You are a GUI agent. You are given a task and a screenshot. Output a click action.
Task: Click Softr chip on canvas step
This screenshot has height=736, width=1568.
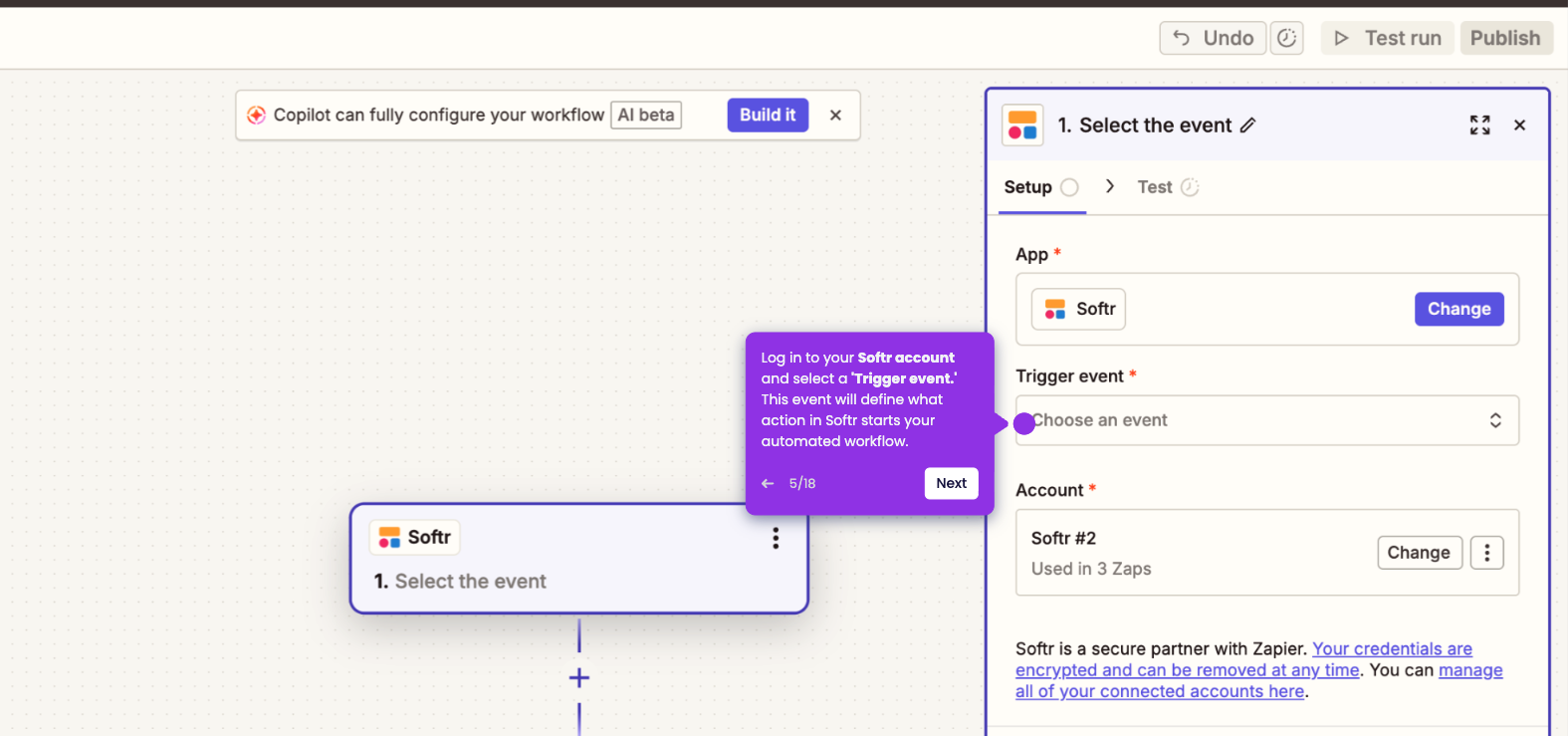(x=415, y=537)
